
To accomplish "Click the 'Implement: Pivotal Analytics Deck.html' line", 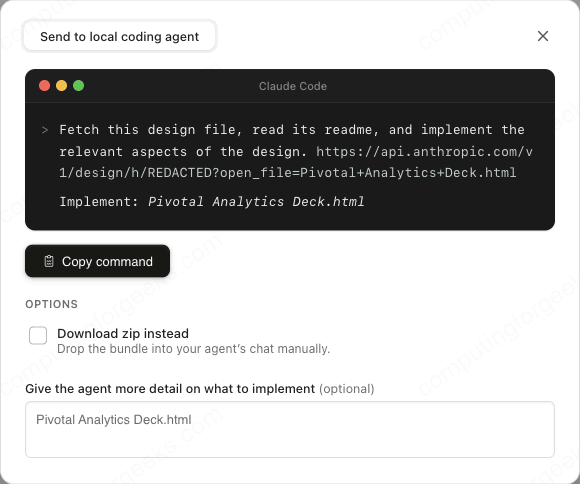I will [x=212, y=202].
